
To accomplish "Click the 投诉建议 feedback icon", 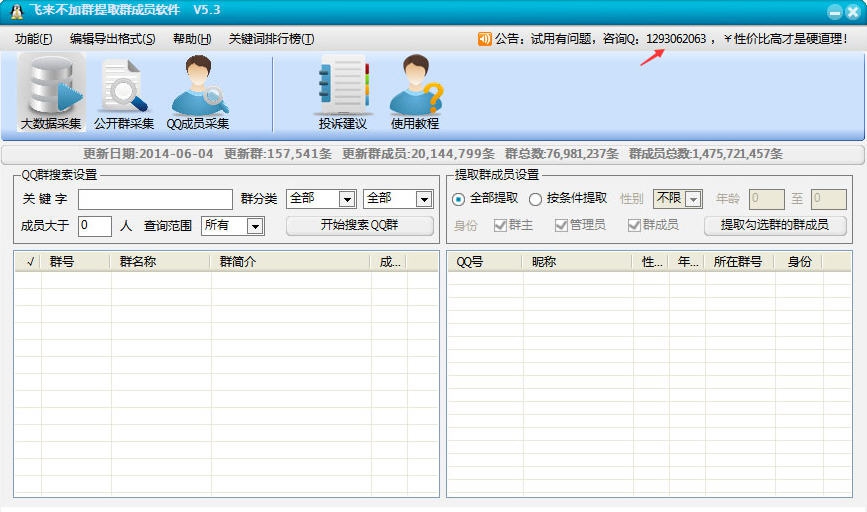I will [x=343, y=93].
